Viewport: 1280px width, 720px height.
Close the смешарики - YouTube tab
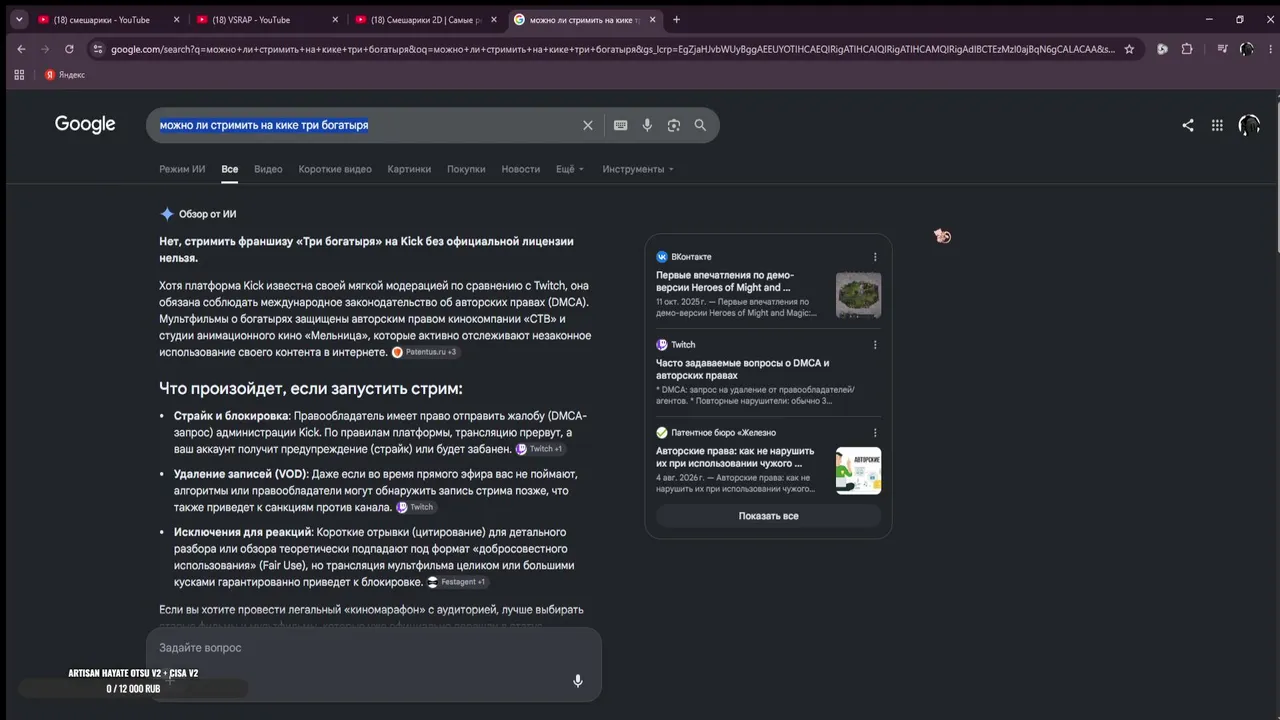[177, 20]
